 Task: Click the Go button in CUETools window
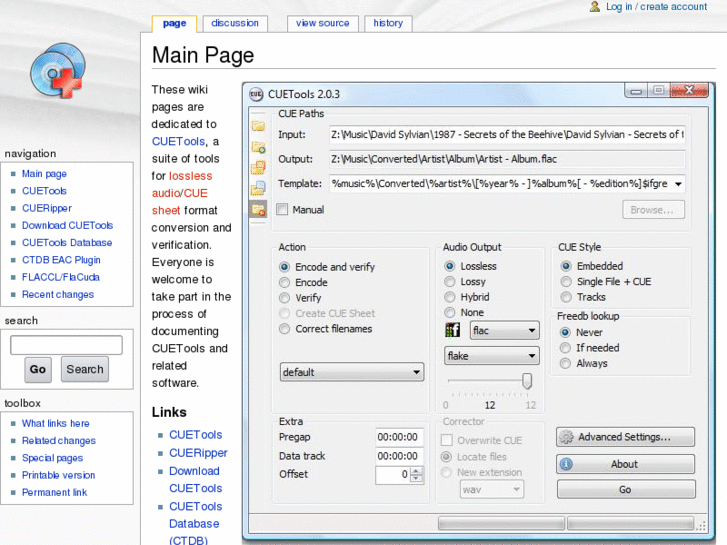tap(626, 489)
